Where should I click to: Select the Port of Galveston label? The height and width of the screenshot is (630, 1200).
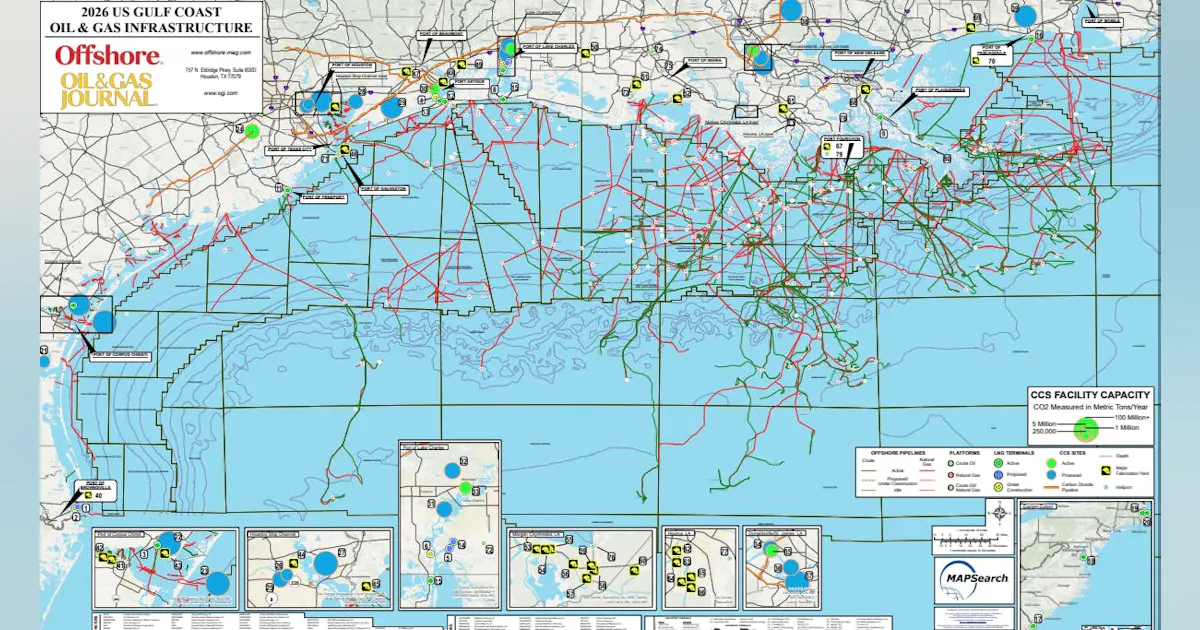point(383,188)
